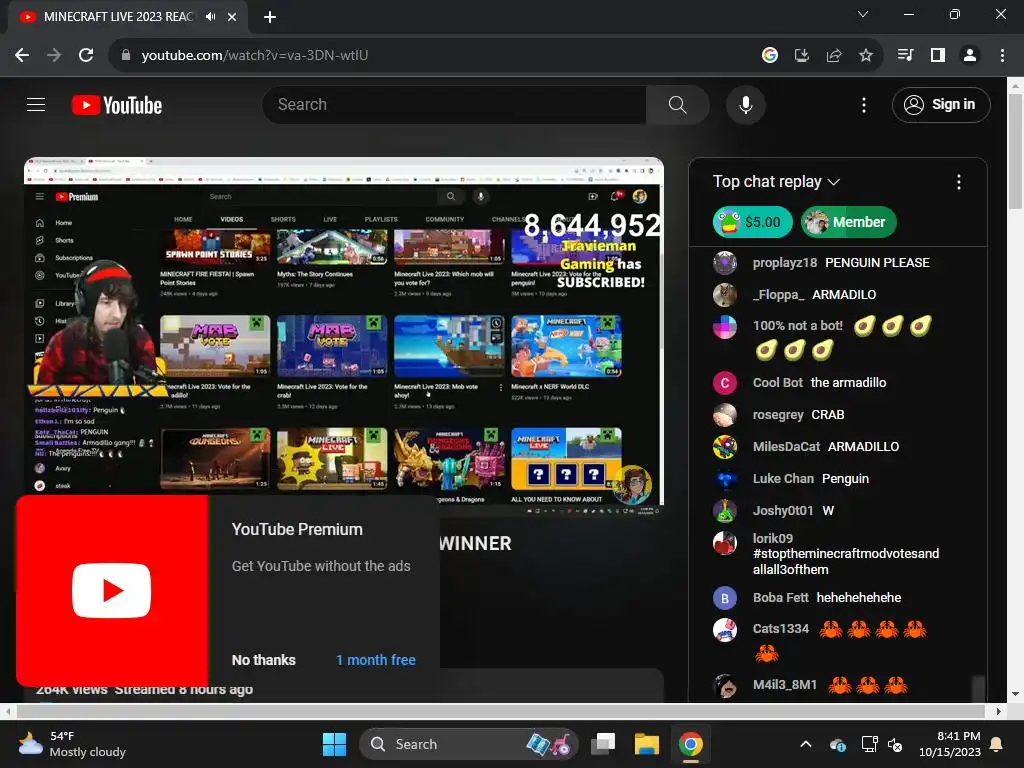Click the magnifier search button on YouTube
1024x768 pixels.
click(x=677, y=104)
